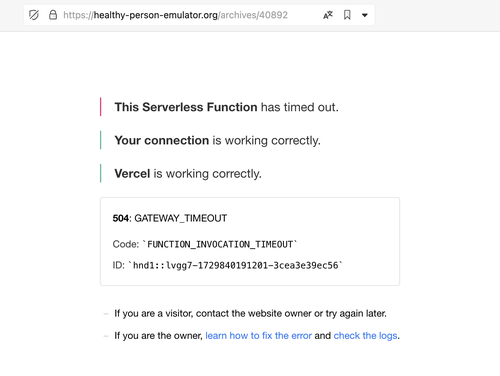500x376 pixels.
Task: Bookmark this page with the bookmark icon
Action: pyautogui.click(x=347, y=15)
